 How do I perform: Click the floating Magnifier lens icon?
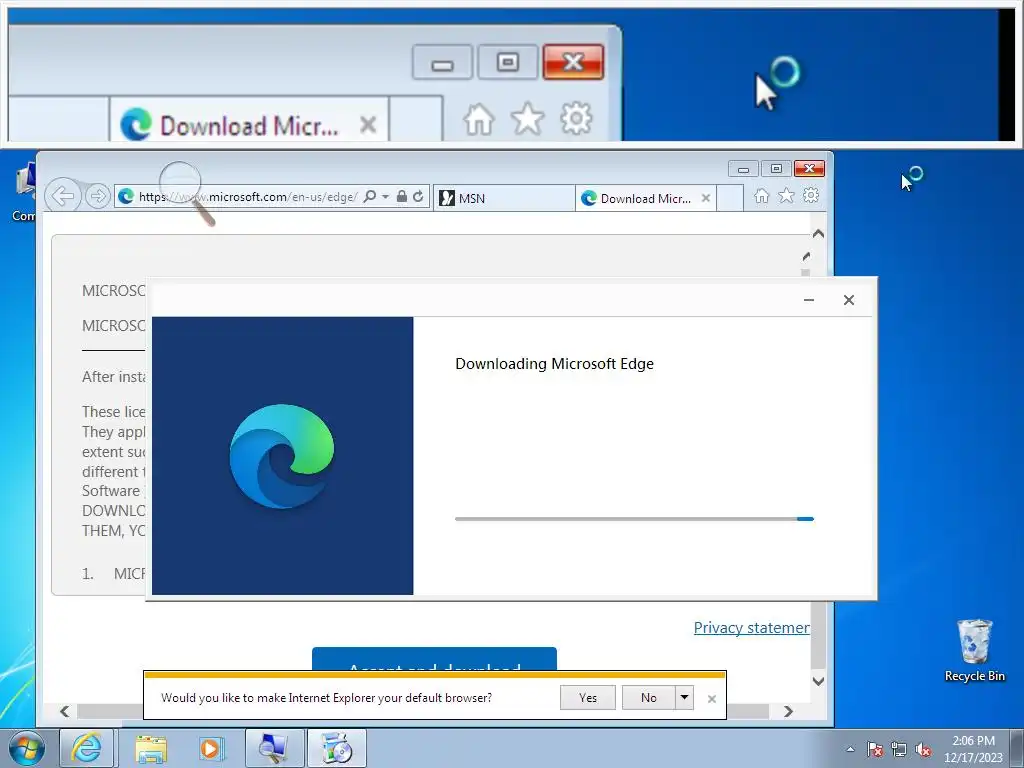click(x=186, y=192)
